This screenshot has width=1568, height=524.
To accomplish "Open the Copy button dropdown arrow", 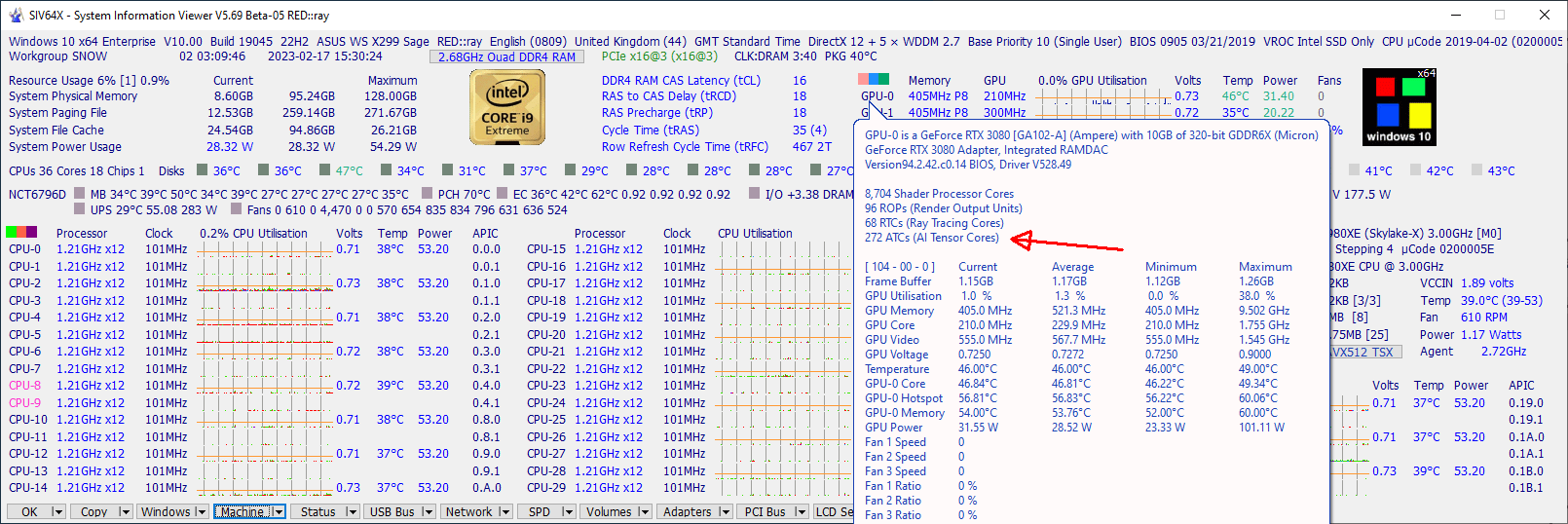I will pos(124,511).
